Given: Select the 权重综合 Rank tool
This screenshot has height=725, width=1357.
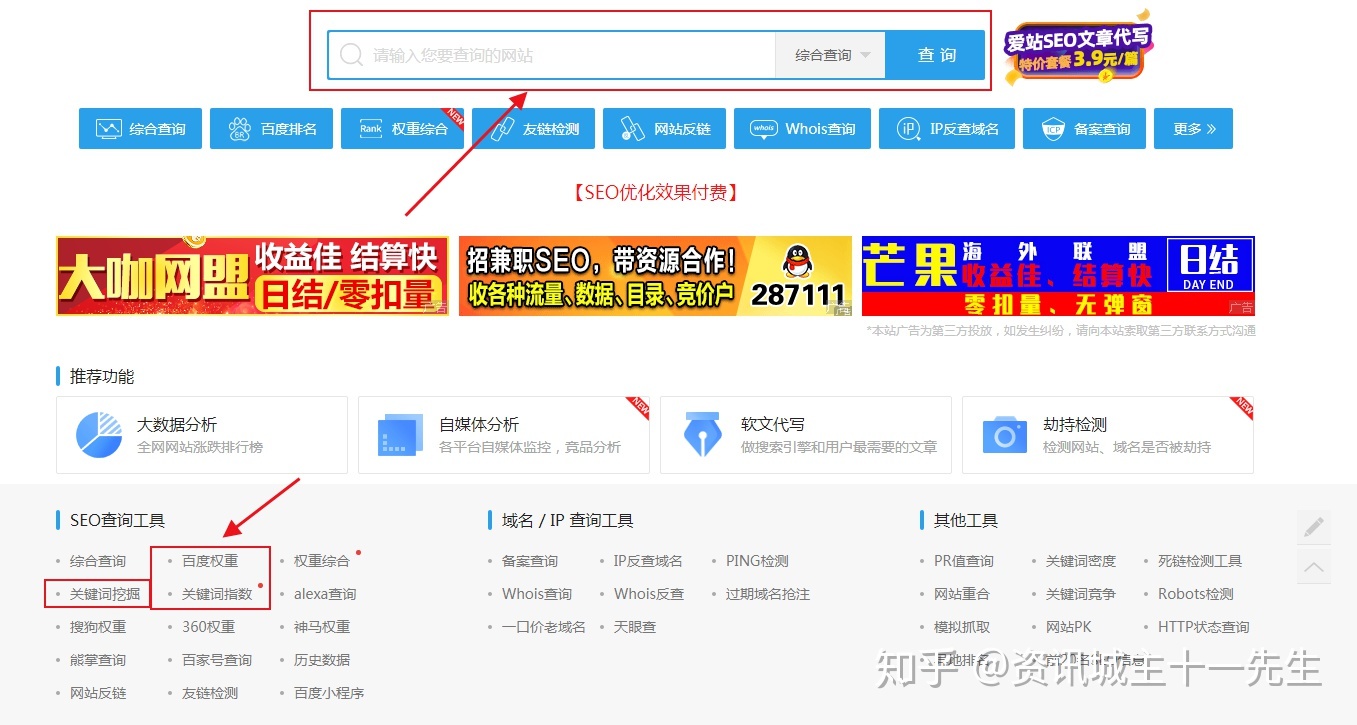Looking at the screenshot, I should [x=402, y=128].
